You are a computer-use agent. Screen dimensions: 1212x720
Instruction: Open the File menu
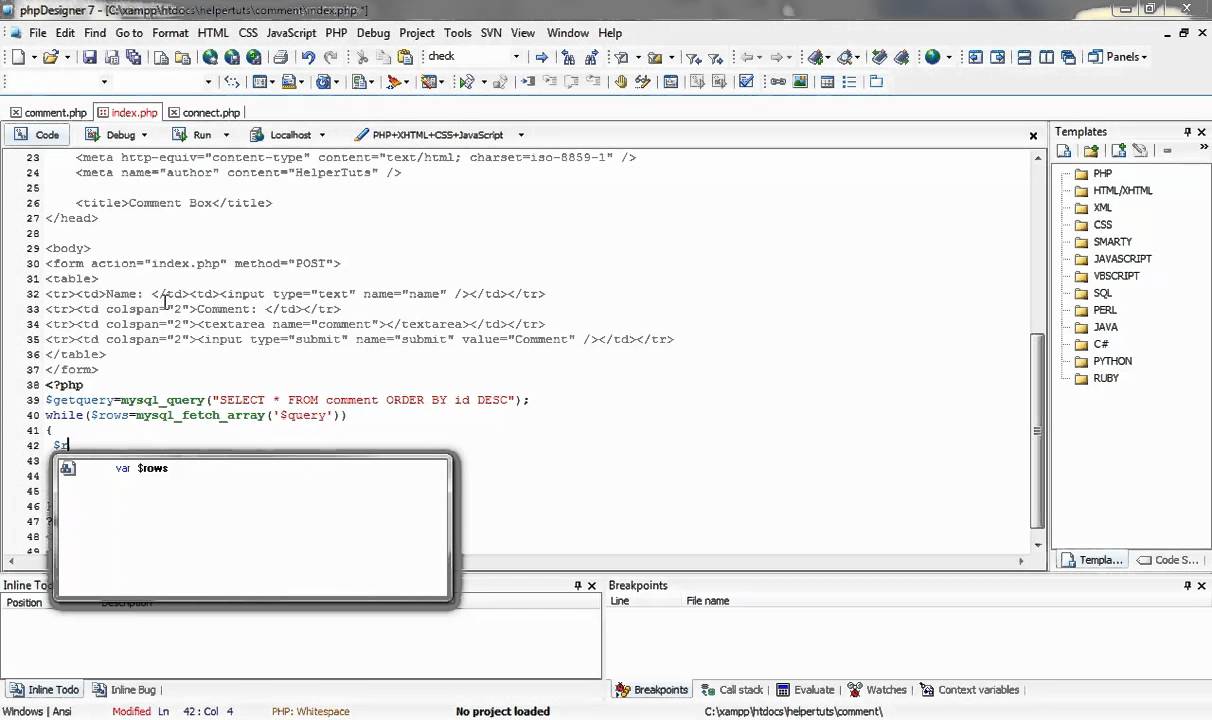click(x=38, y=33)
